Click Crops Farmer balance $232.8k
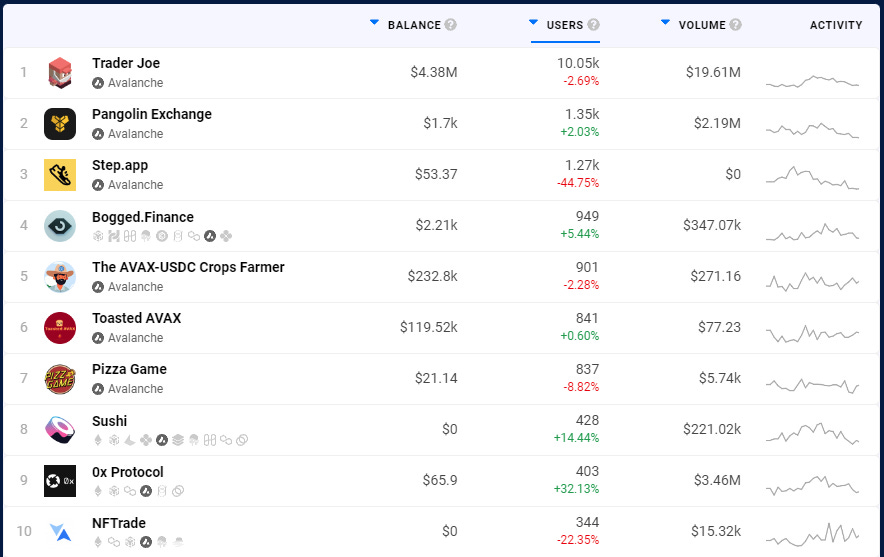Viewport: 884px width, 557px height. tap(432, 276)
